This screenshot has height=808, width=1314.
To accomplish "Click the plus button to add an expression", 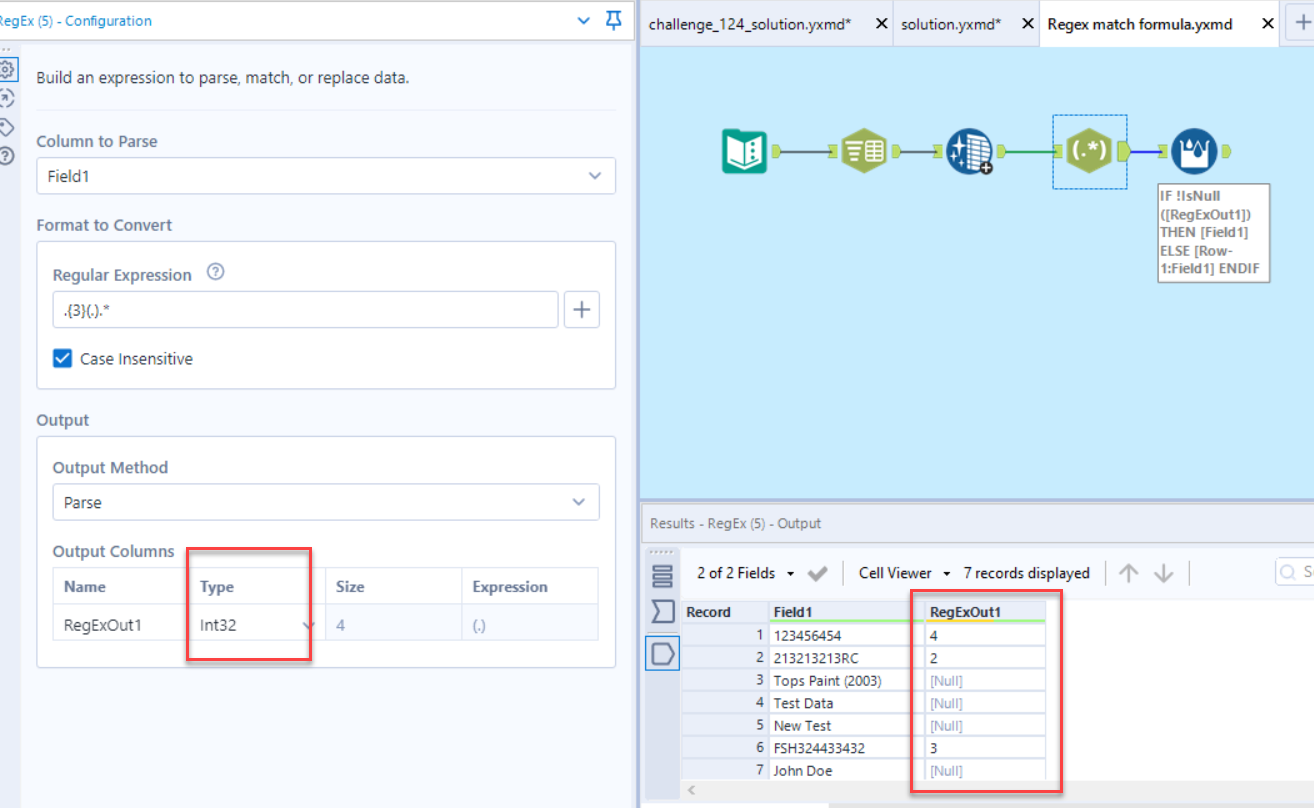I will [x=581, y=309].
